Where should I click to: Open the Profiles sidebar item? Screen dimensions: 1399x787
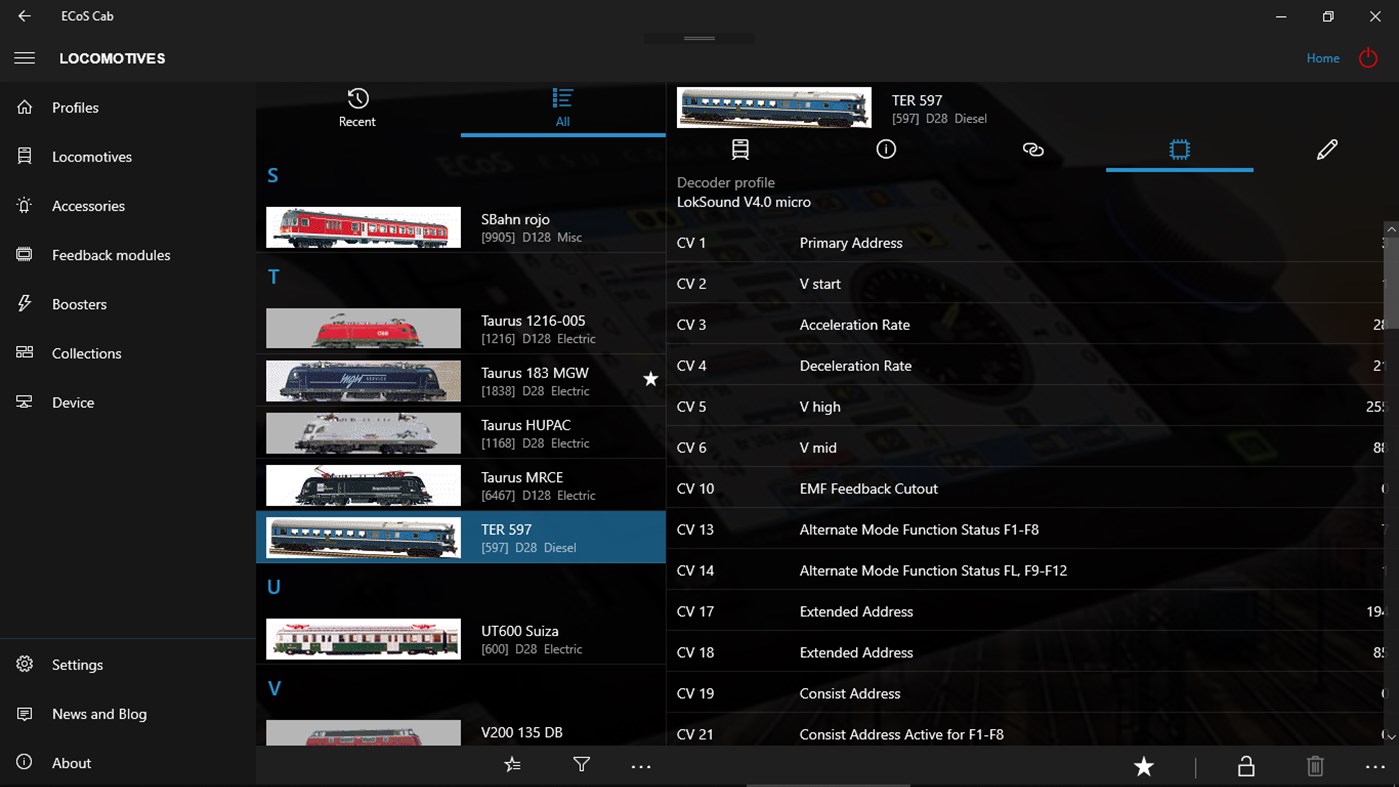[x=128, y=107]
